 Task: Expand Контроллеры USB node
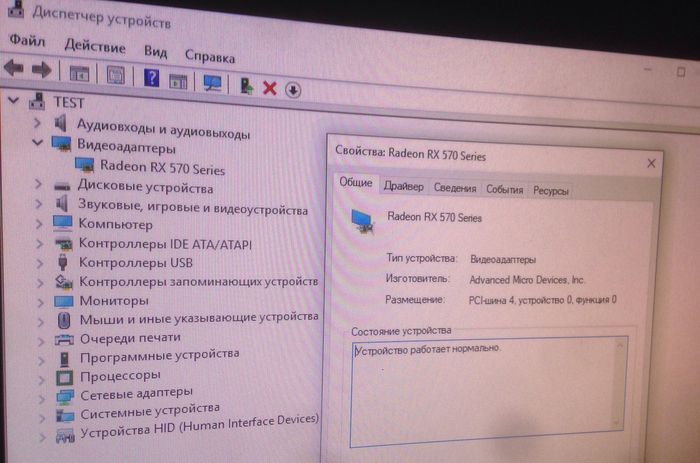tap(40, 263)
